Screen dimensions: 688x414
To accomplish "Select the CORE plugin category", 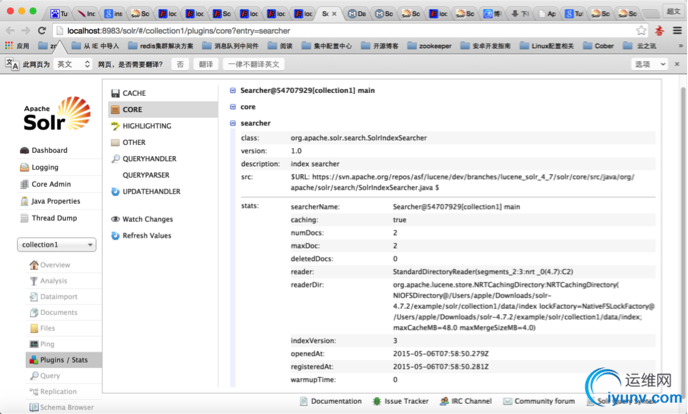I will (162, 109).
